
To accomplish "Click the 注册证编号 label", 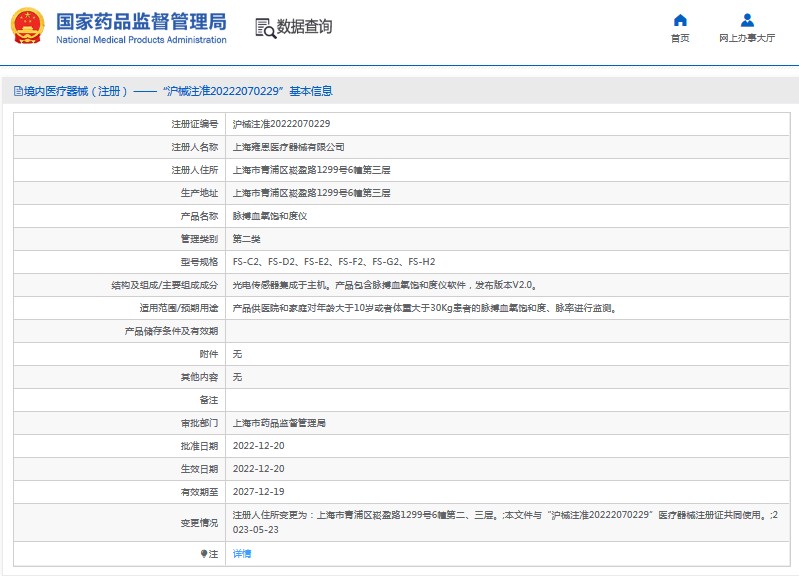I will coord(195,124).
